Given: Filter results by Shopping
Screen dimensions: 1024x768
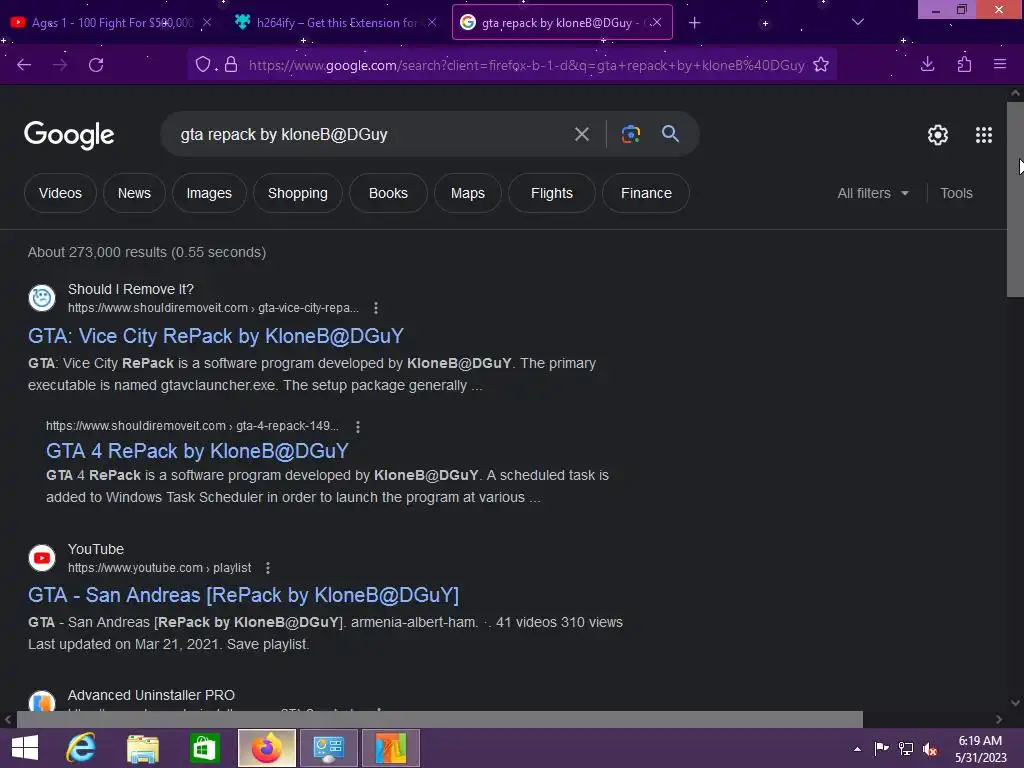Looking at the screenshot, I should tap(298, 193).
